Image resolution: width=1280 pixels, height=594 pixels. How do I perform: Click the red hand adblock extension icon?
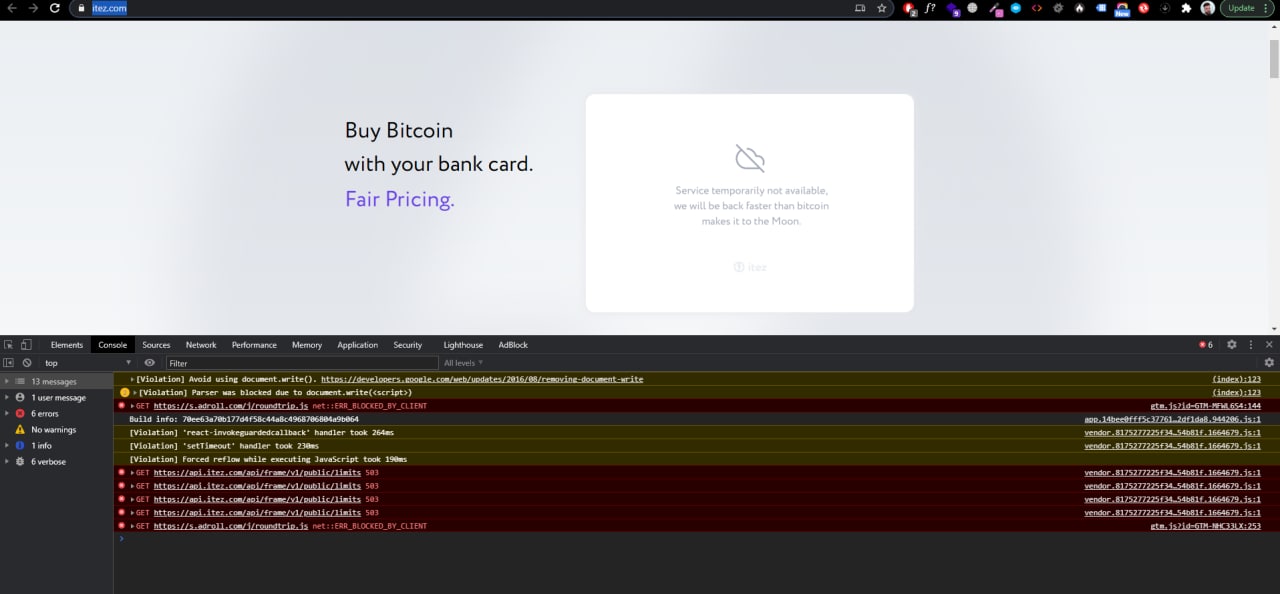910,8
